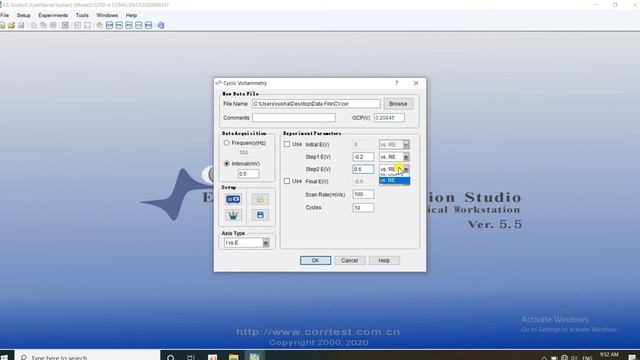Open the Setup menu
The height and width of the screenshot is (360, 640).
pyautogui.click(x=23, y=15)
